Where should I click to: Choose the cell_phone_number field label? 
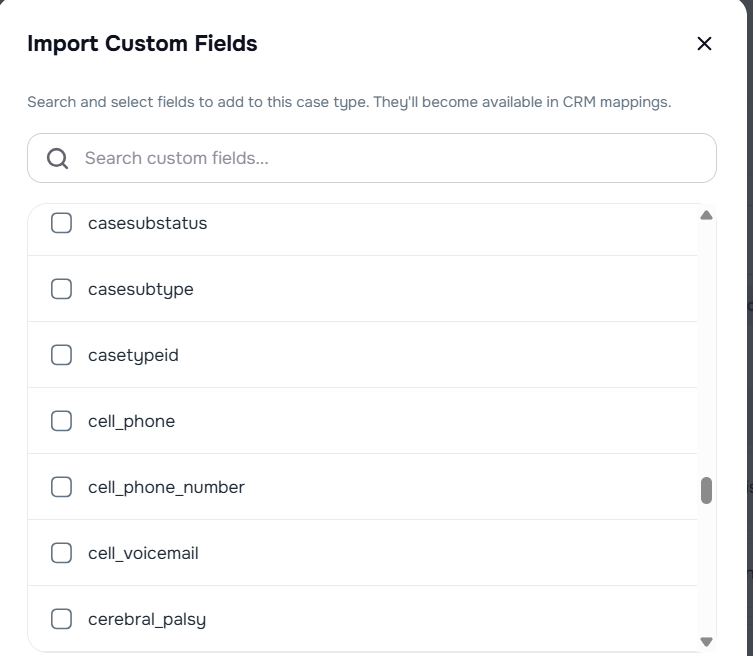[166, 487]
